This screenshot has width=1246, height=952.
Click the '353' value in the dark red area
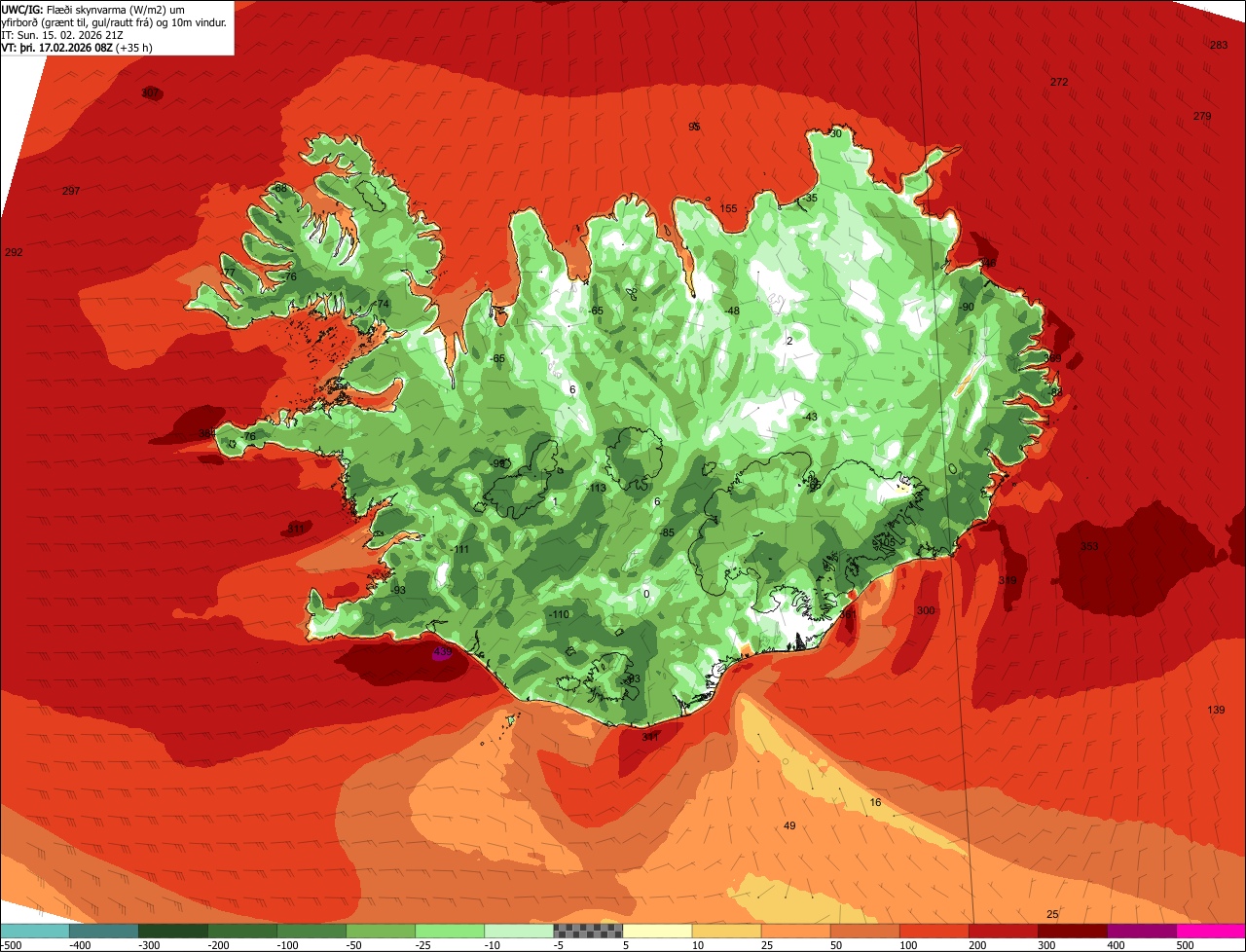tap(1089, 546)
